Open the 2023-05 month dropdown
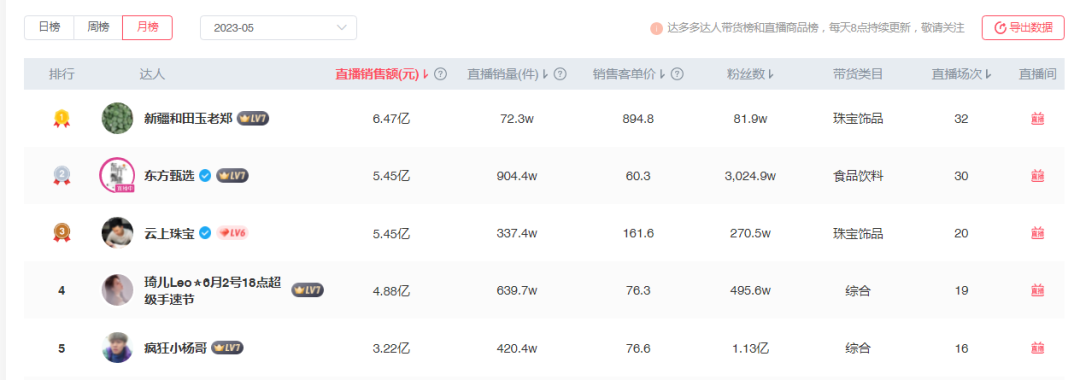The image size is (1080, 380). (278, 28)
